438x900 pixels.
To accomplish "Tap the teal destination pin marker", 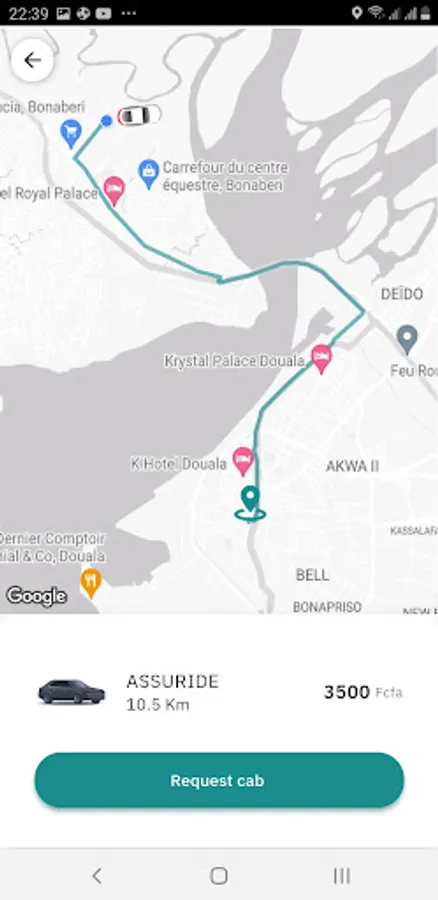I will 250,503.
